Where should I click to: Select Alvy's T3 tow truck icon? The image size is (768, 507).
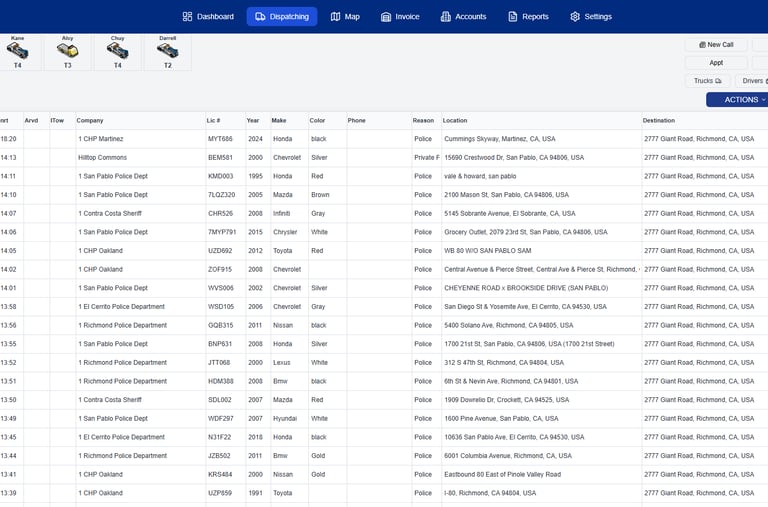pos(68,52)
